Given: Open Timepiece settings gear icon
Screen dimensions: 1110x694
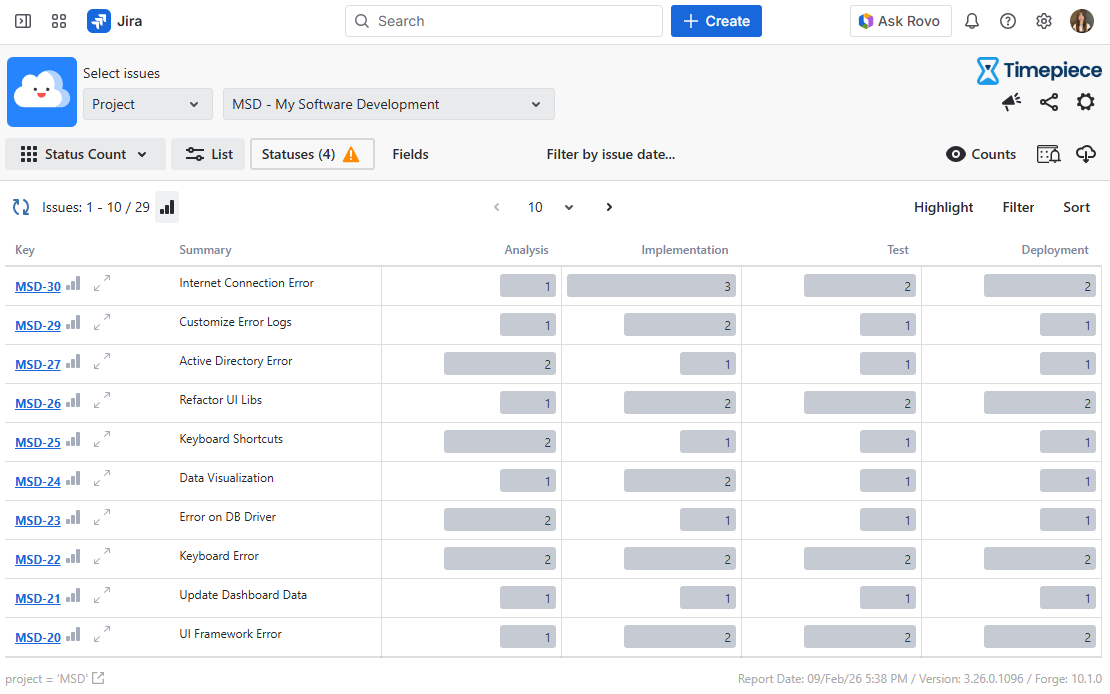Looking at the screenshot, I should click(1085, 102).
